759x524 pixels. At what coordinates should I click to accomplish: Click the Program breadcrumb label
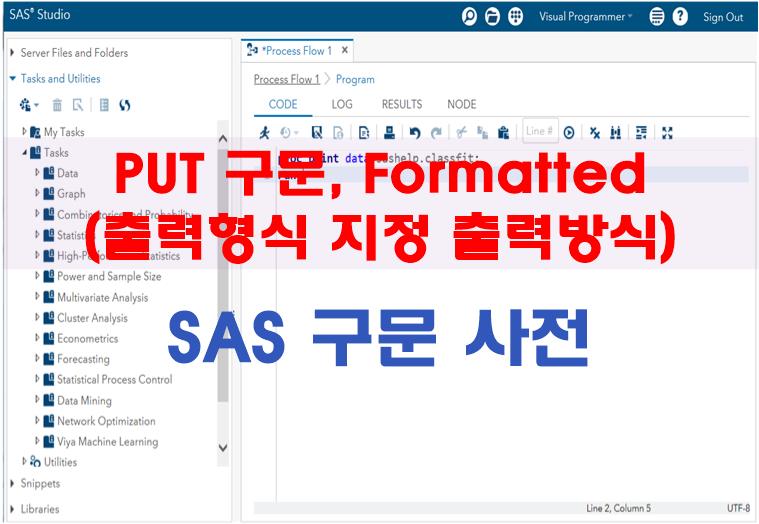(x=355, y=79)
